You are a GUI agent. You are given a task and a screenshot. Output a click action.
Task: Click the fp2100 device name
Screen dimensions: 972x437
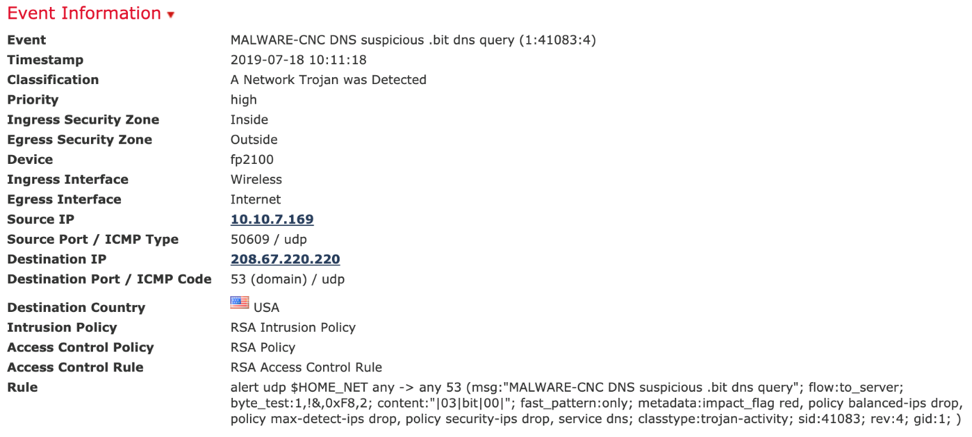[x=251, y=160]
